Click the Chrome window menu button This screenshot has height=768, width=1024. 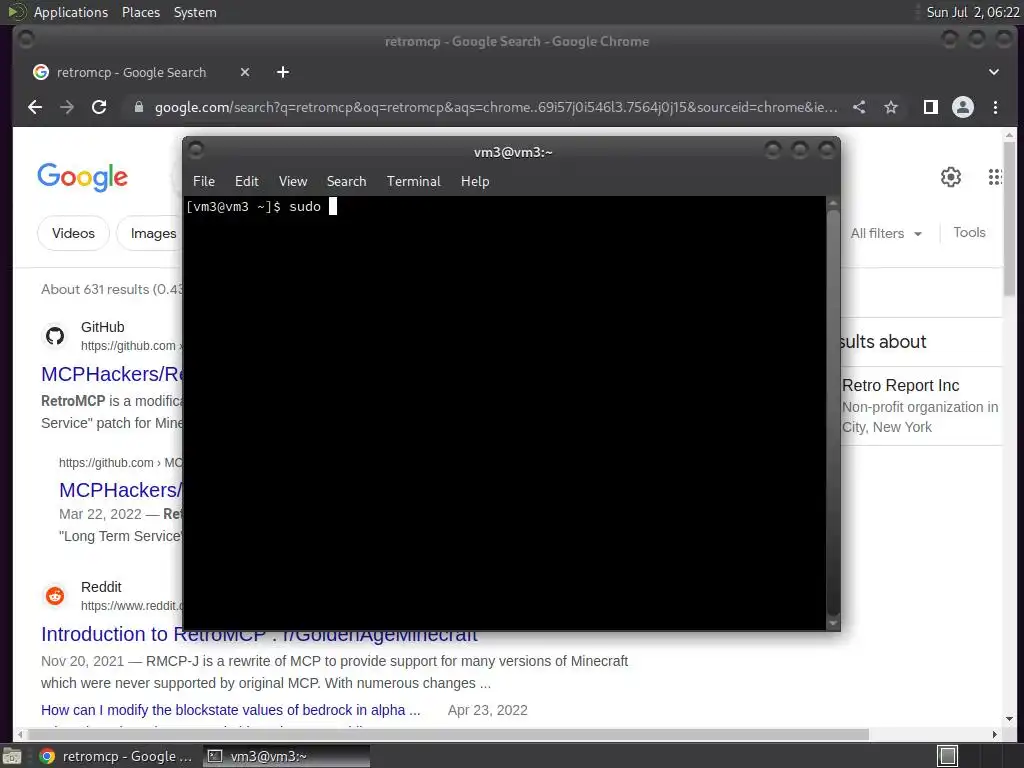click(x=26, y=40)
